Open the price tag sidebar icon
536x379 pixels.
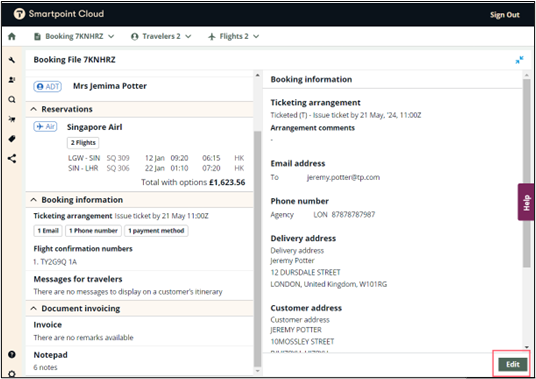(12, 139)
